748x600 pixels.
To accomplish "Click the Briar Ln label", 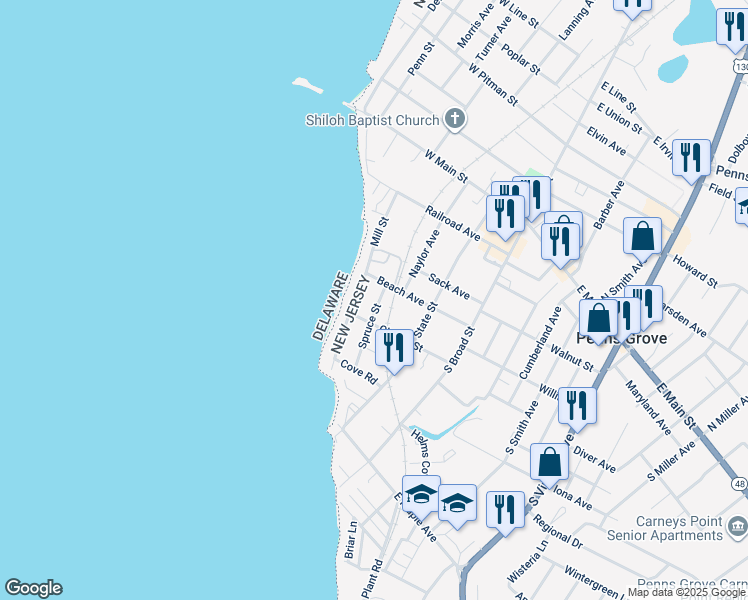I will 350,539.
